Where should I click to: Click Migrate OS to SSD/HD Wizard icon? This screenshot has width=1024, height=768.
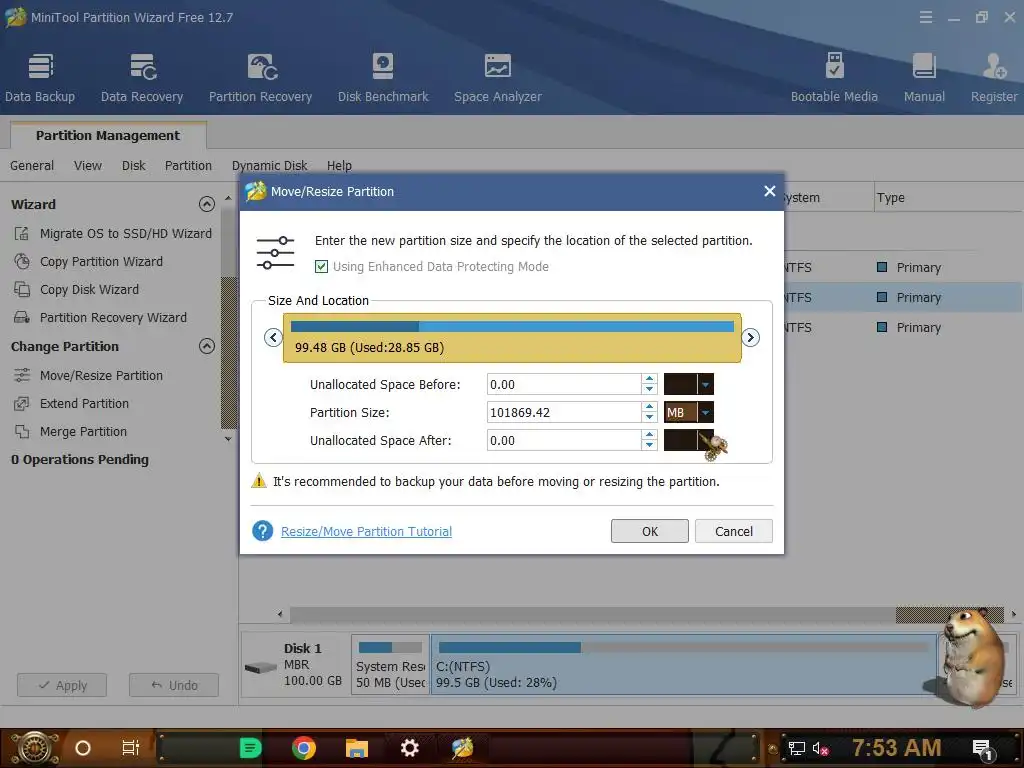click(x=22, y=233)
